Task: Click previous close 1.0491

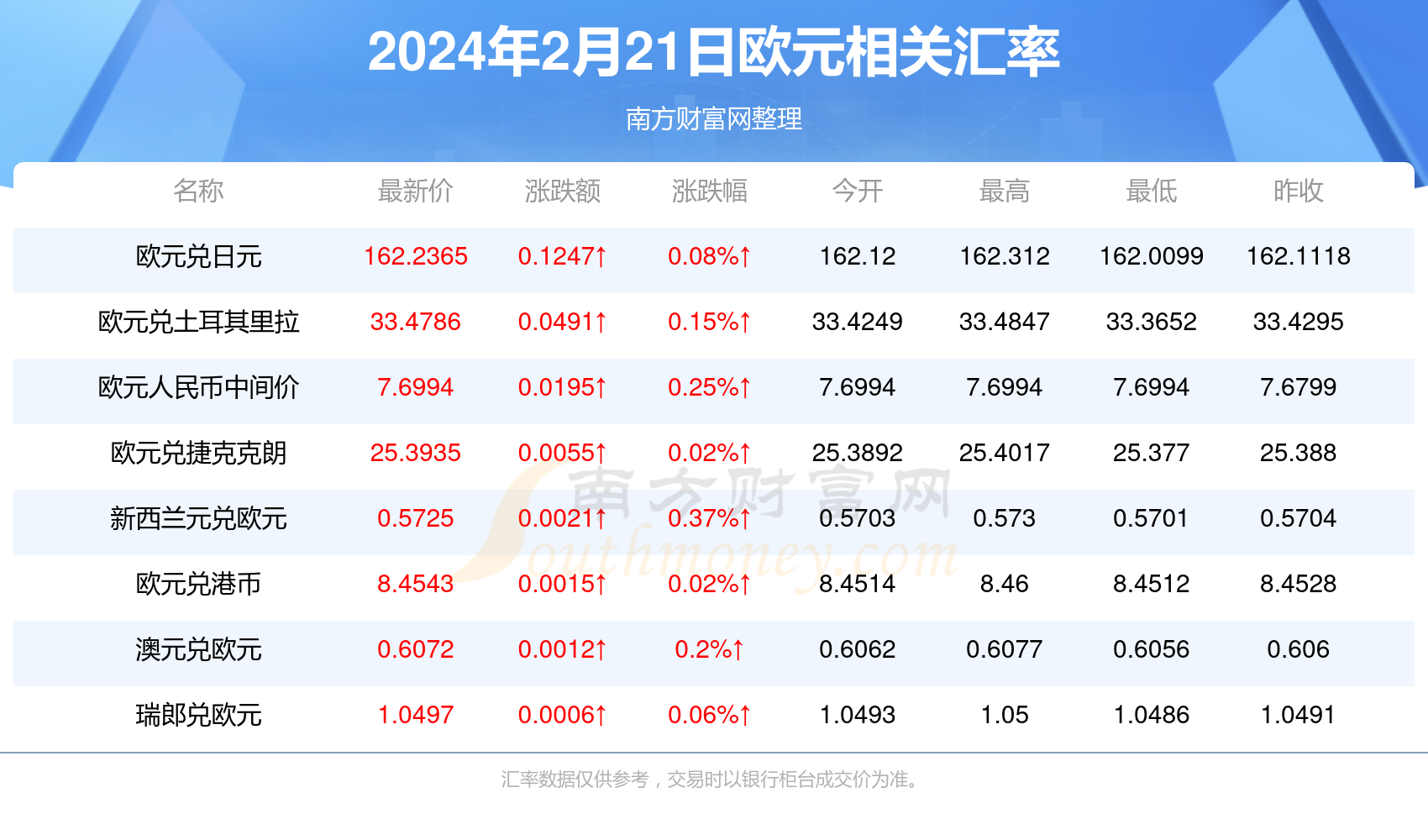Action: (x=1299, y=715)
